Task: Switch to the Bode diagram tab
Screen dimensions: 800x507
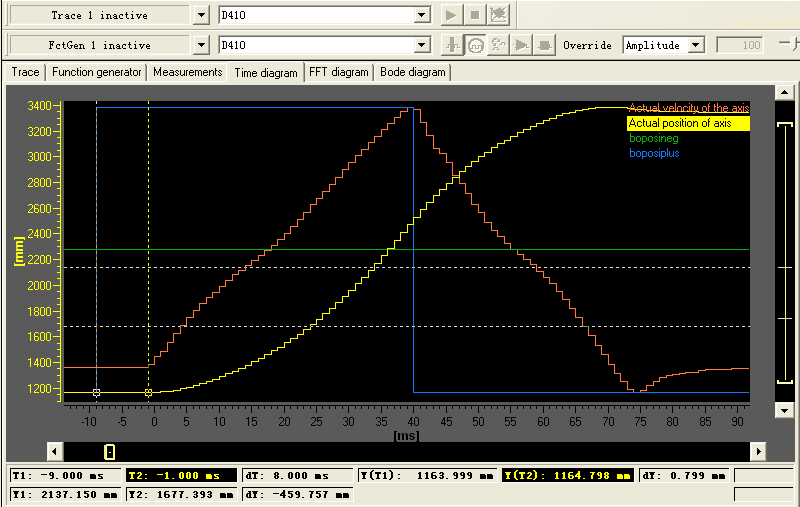Action: [413, 72]
